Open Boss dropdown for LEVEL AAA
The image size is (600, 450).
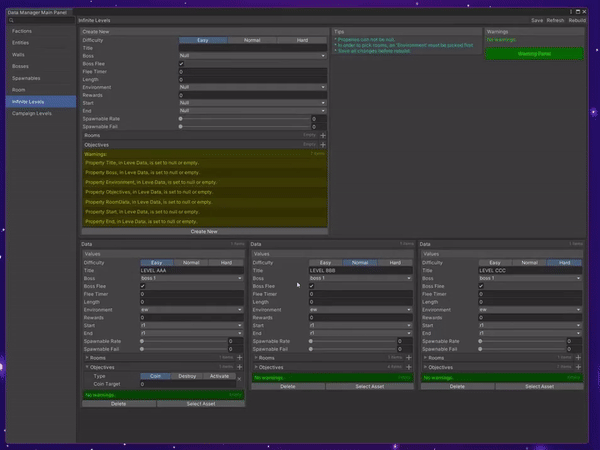coord(192,278)
